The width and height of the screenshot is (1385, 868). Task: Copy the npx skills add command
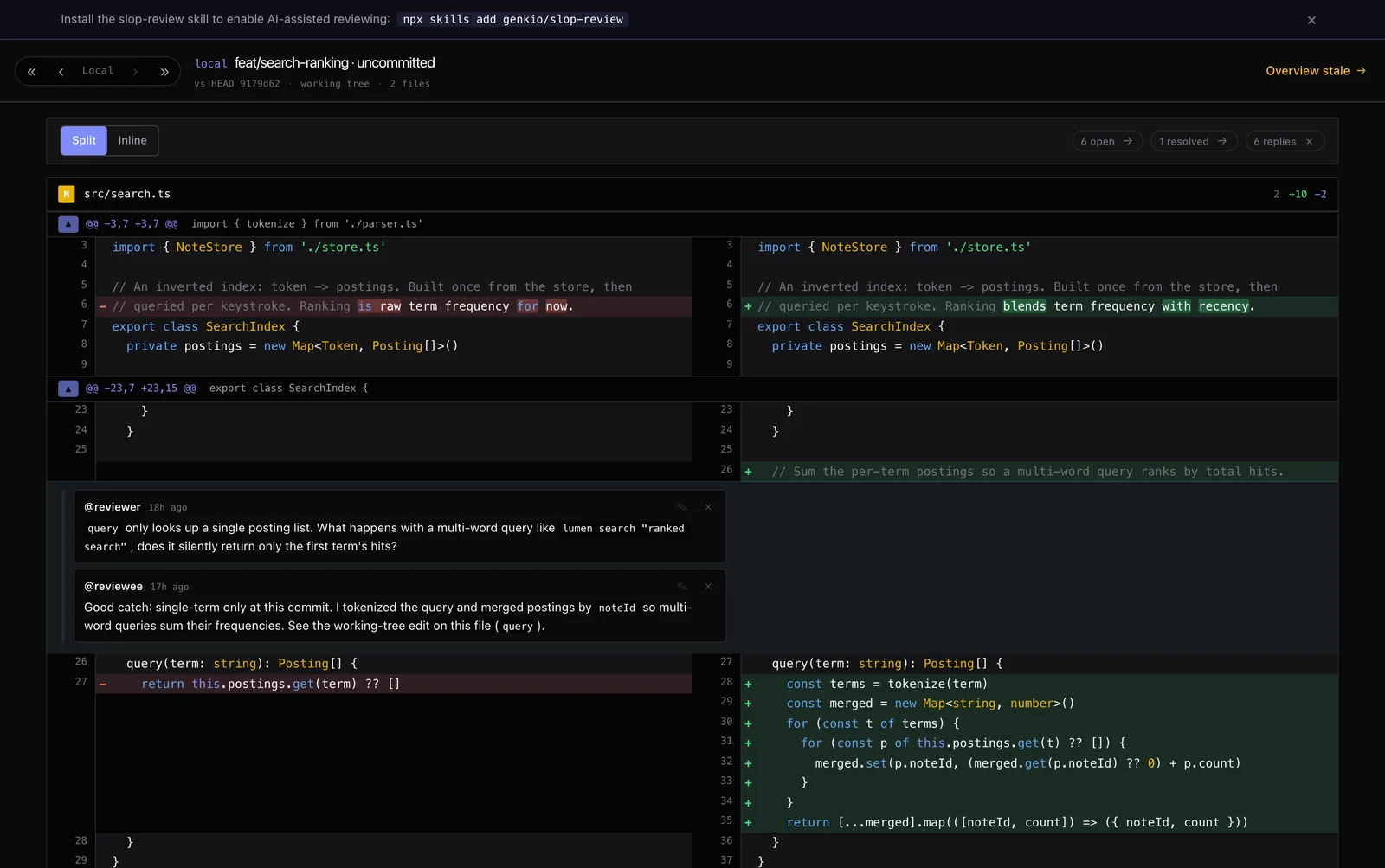tap(512, 19)
